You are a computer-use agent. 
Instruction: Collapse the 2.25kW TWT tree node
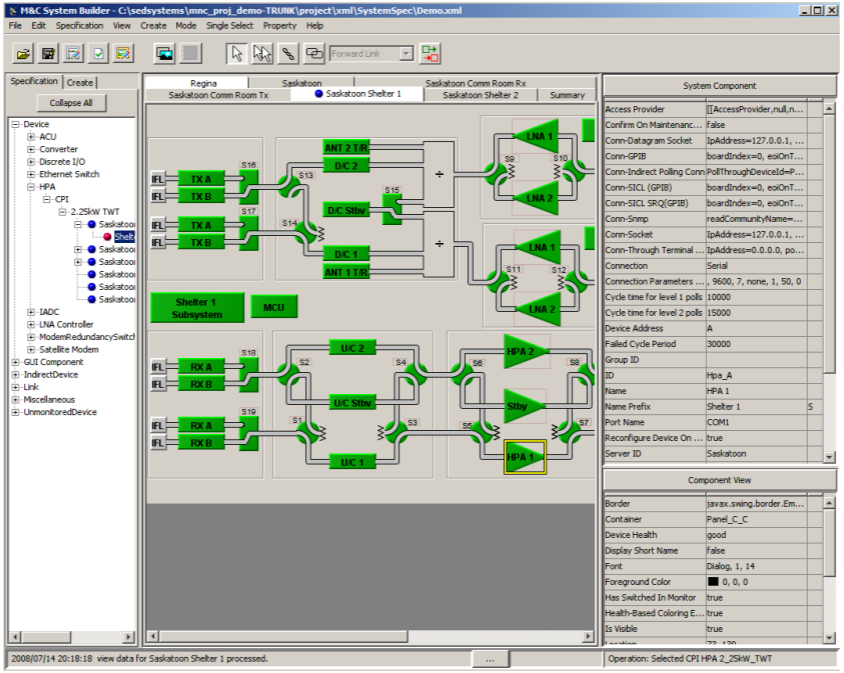tap(62, 212)
